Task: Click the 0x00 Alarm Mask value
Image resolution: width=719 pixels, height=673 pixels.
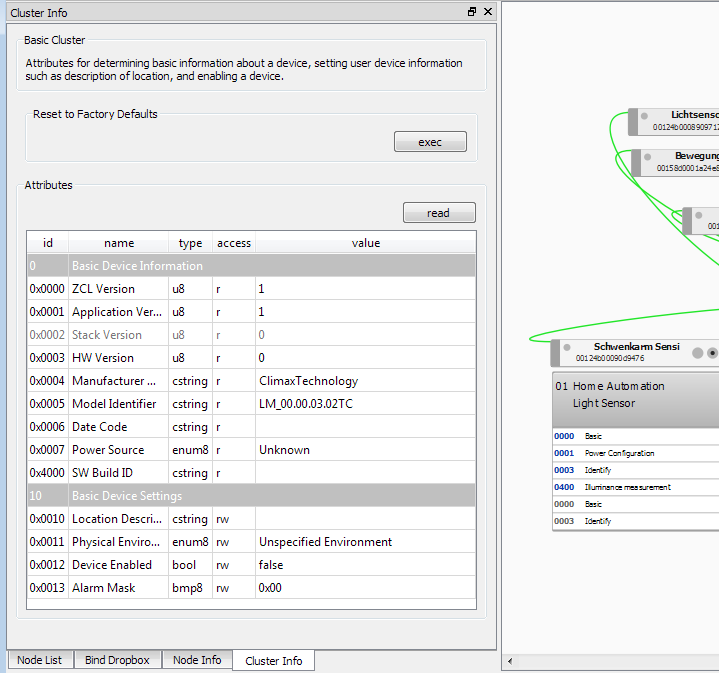Action: pos(365,588)
